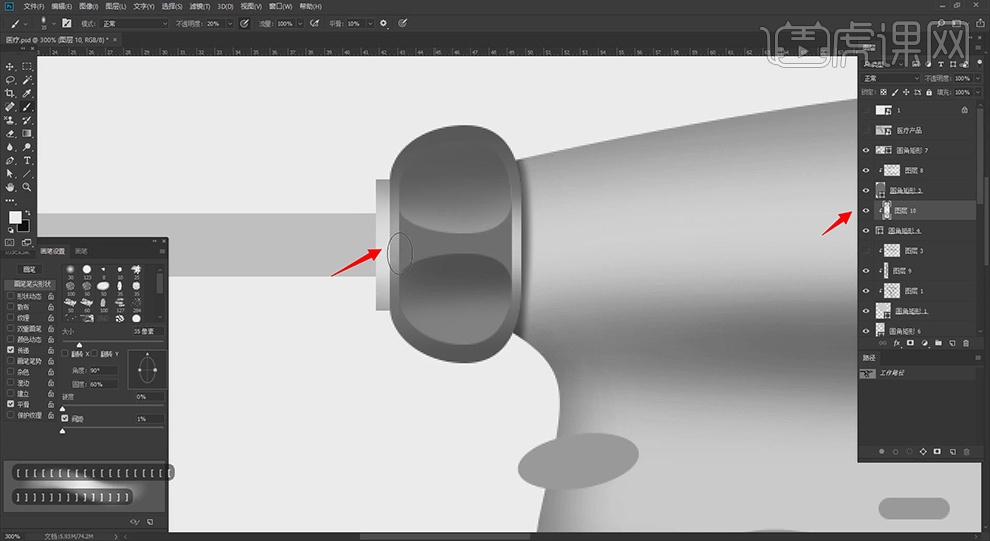Select the Eyedropper tool
The image size is (990, 541).
27,93
